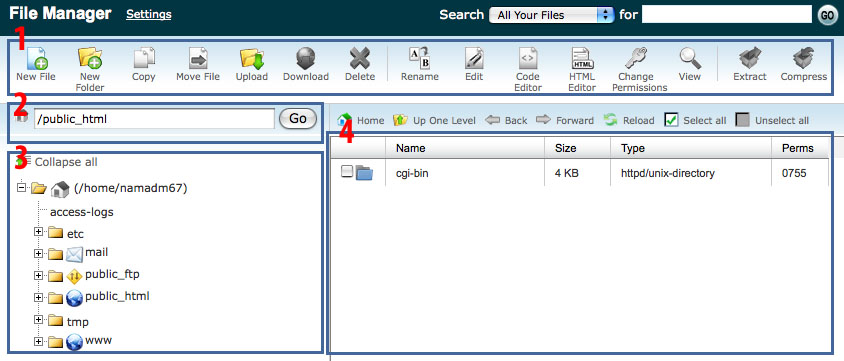This screenshot has width=844, height=361.
Task: Click the 0755 permissions value
Action: tap(794, 173)
